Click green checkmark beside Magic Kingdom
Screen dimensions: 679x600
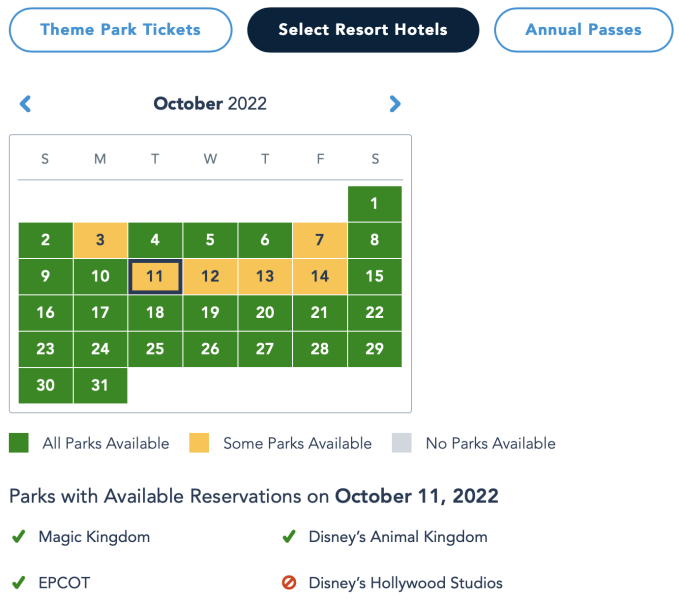click(x=18, y=537)
